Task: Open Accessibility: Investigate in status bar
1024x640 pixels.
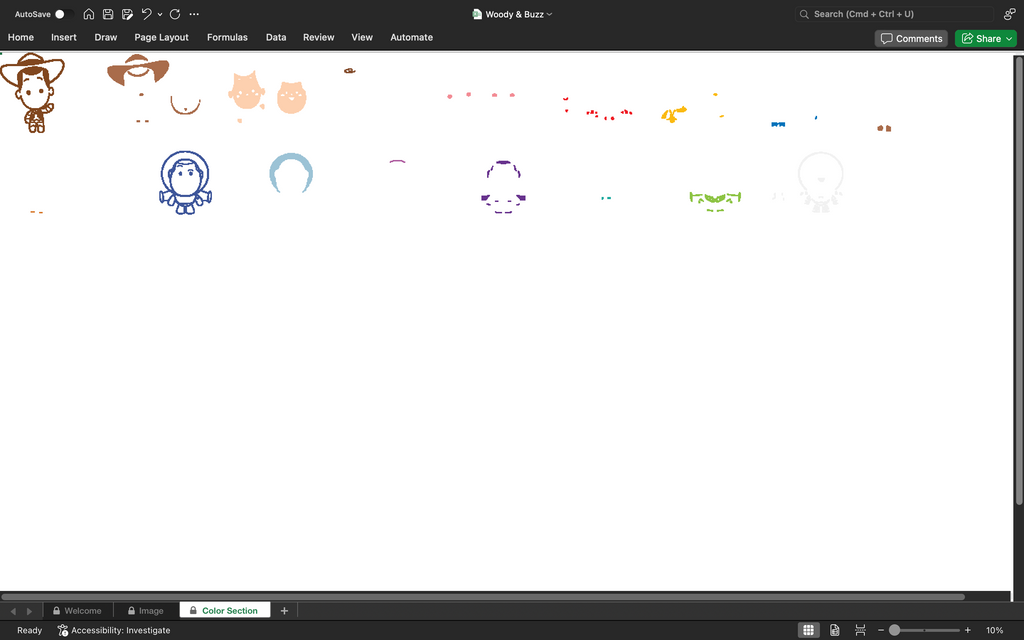Action: tap(114, 630)
